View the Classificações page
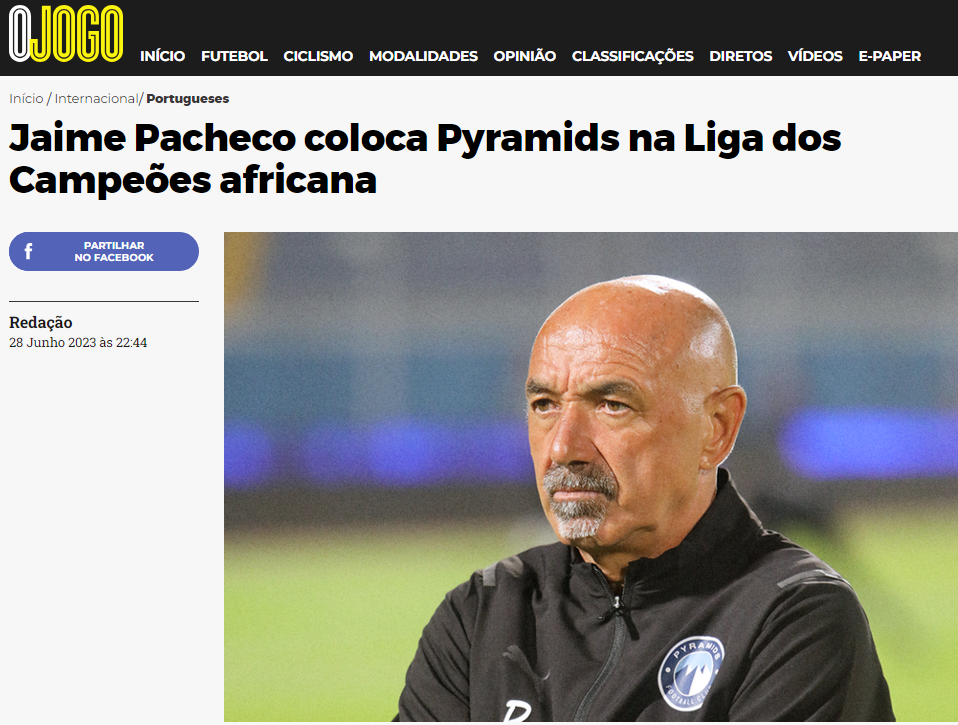Image resolution: width=958 pixels, height=725 pixels. 632,56
